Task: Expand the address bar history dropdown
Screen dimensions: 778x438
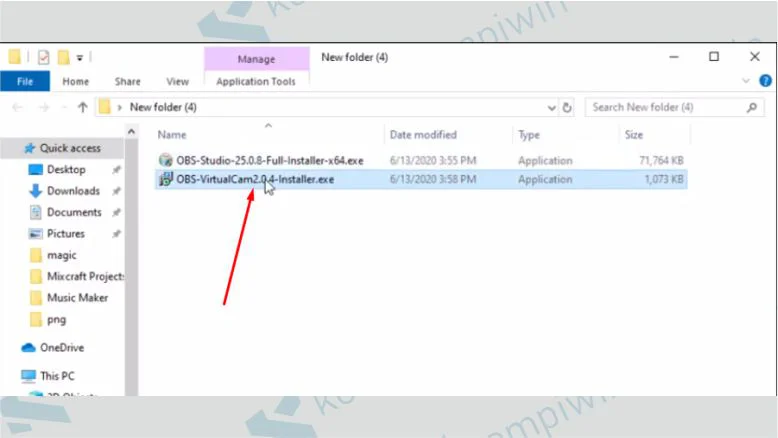Action: point(552,107)
